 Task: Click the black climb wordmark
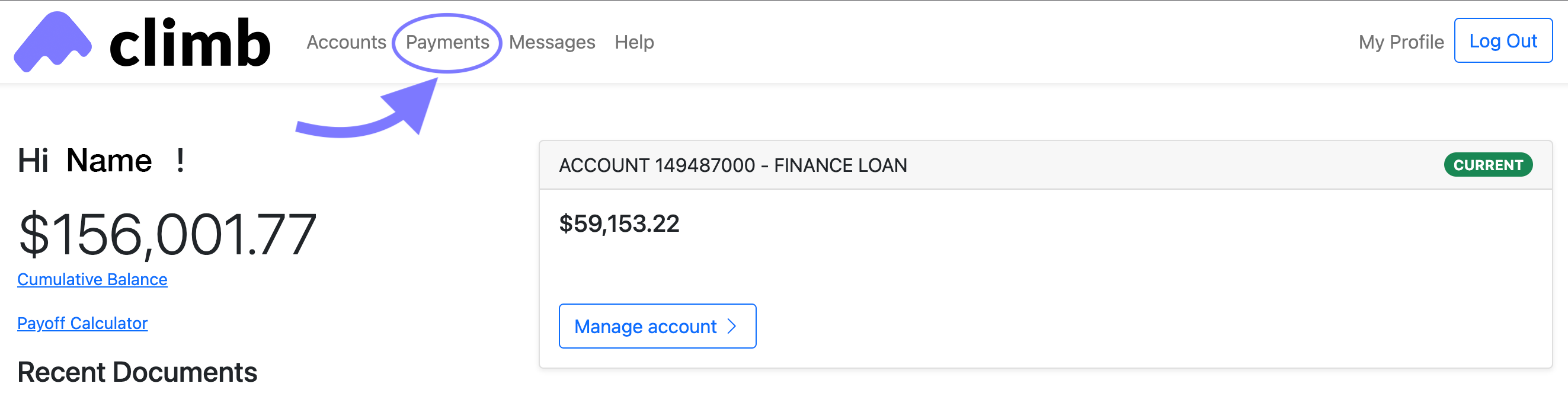(x=189, y=43)
